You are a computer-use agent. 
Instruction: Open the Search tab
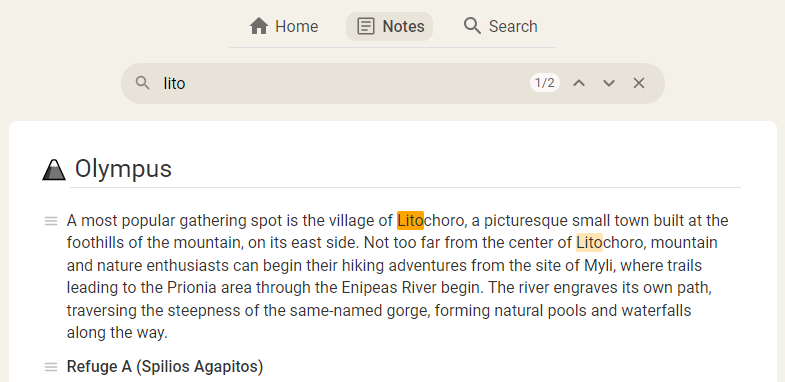tap(501, 26)
